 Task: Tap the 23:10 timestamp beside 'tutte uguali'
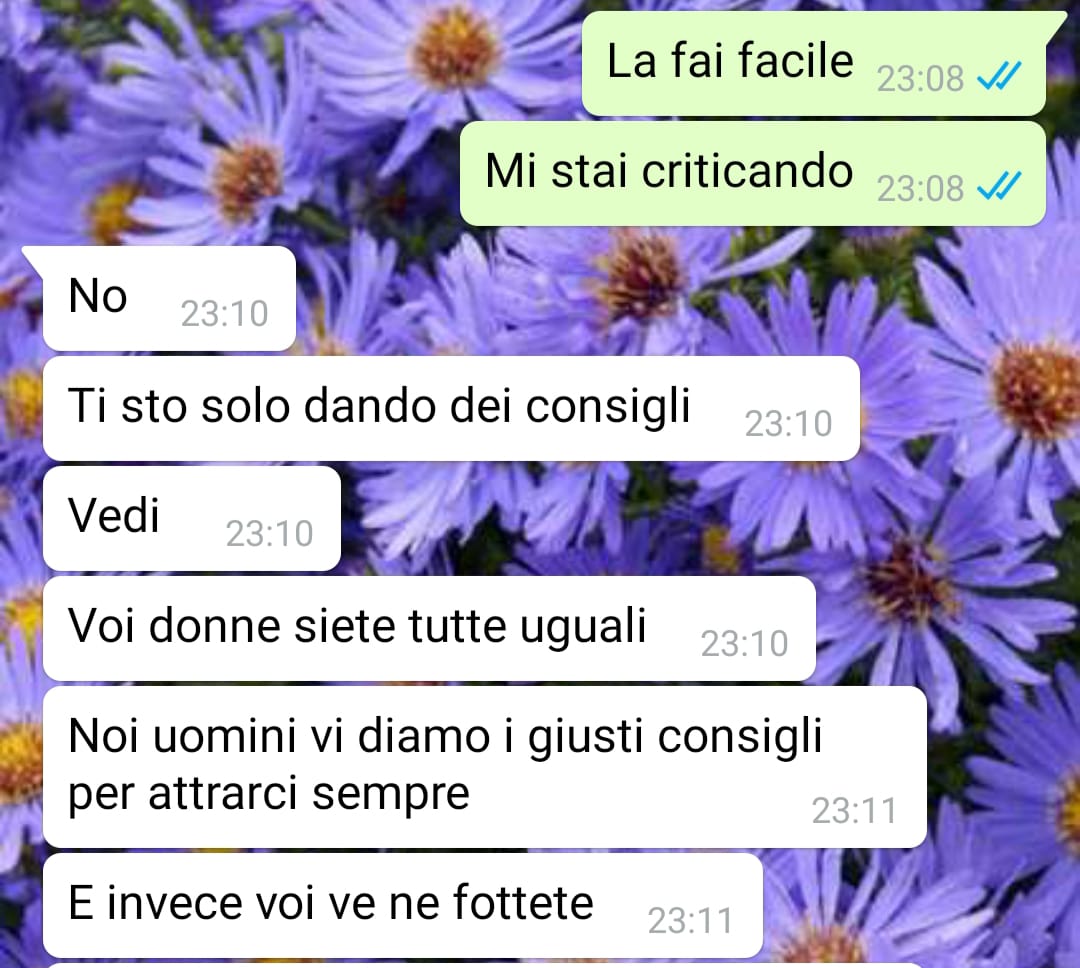[x=745, y=643]
